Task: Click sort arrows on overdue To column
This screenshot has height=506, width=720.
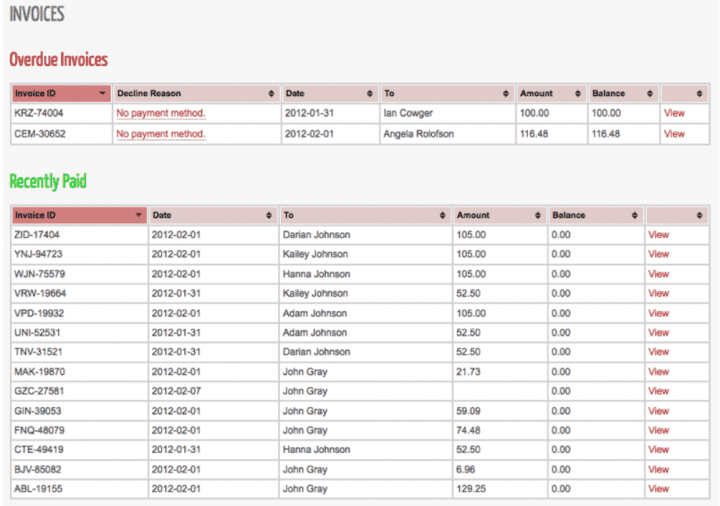Action: (506, 94)
